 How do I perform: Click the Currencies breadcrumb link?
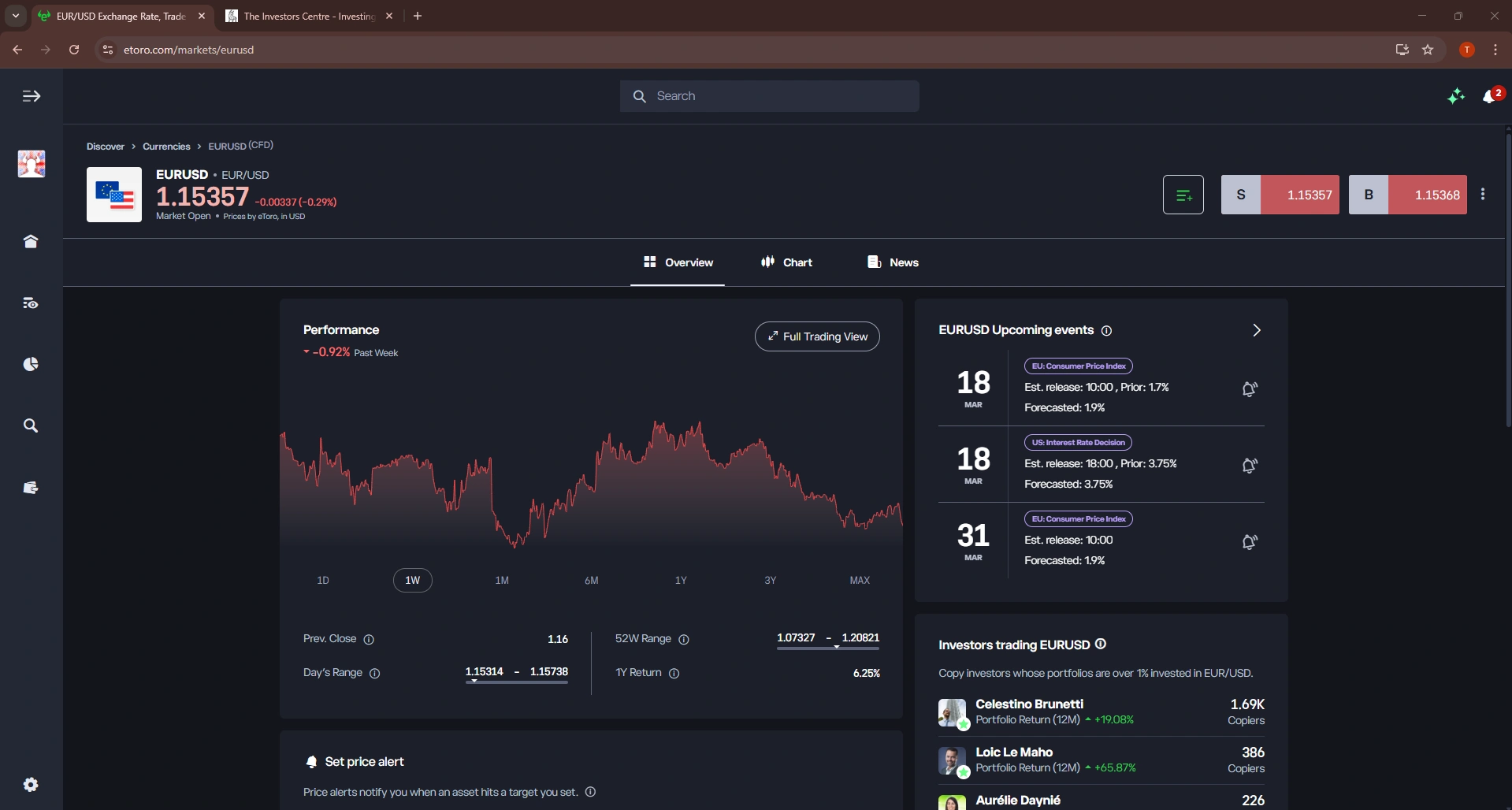(x=166, y=147)
